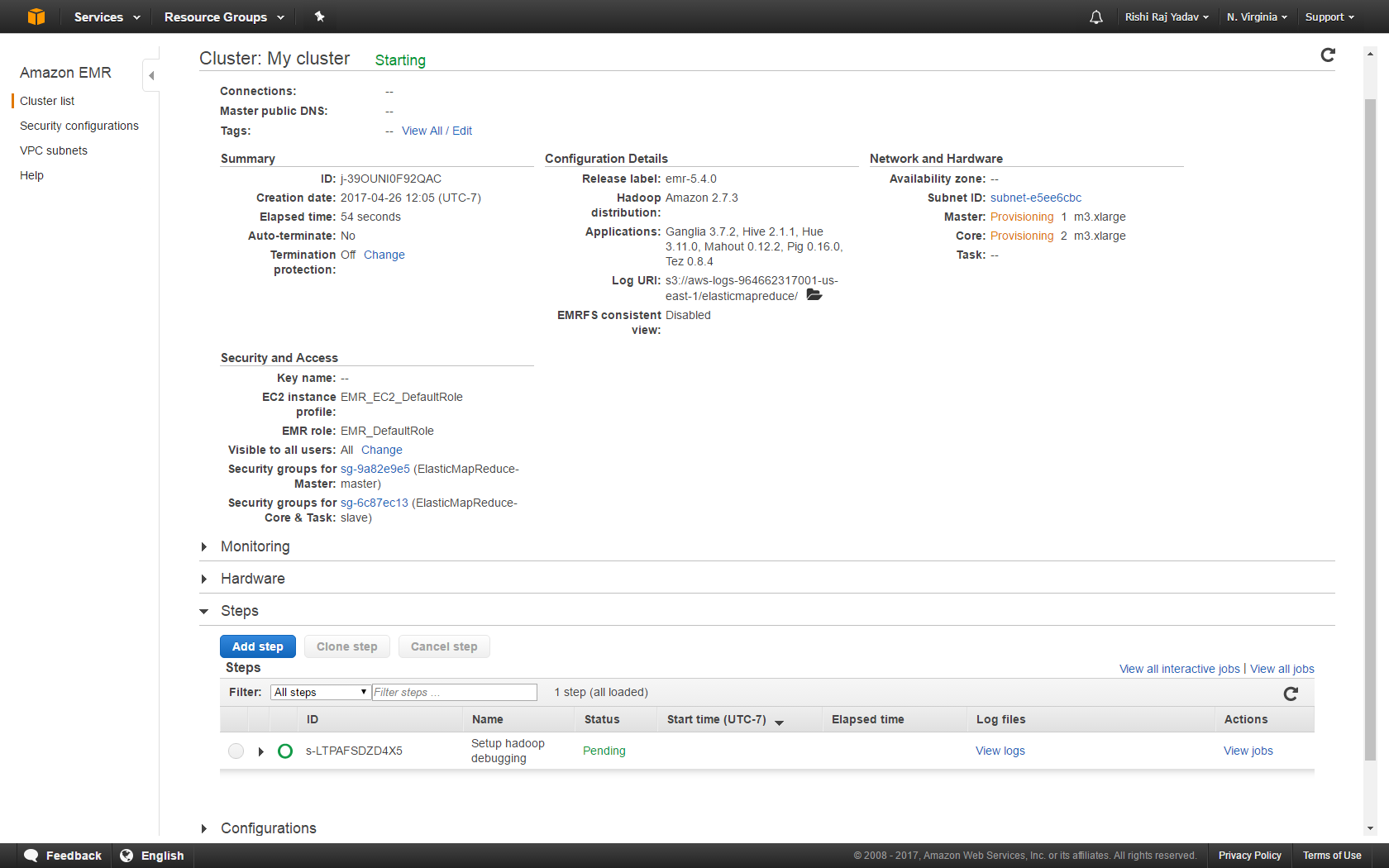The height and width of the screenshot is (868, 1389).
Task: Click the Master Provisioning status text
Action: tap(1022, 217)
